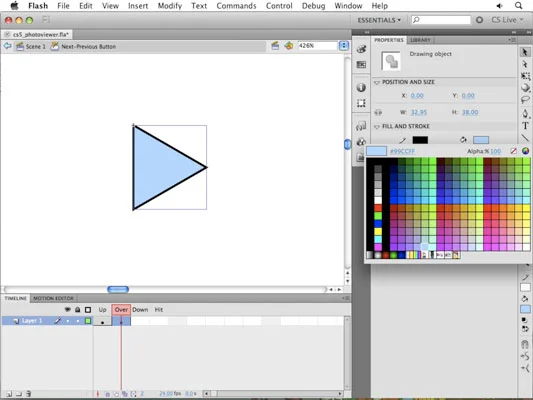Screen dimensions: 533x400
Task: Toggle Show All Layers as Outlines box
Action: click(x=88, y=310)
